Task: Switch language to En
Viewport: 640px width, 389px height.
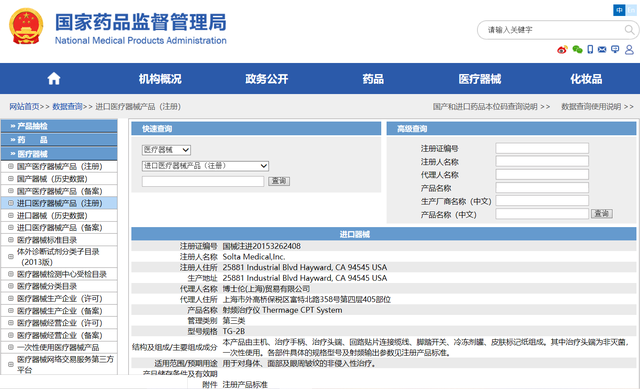Action: point(631,10)
